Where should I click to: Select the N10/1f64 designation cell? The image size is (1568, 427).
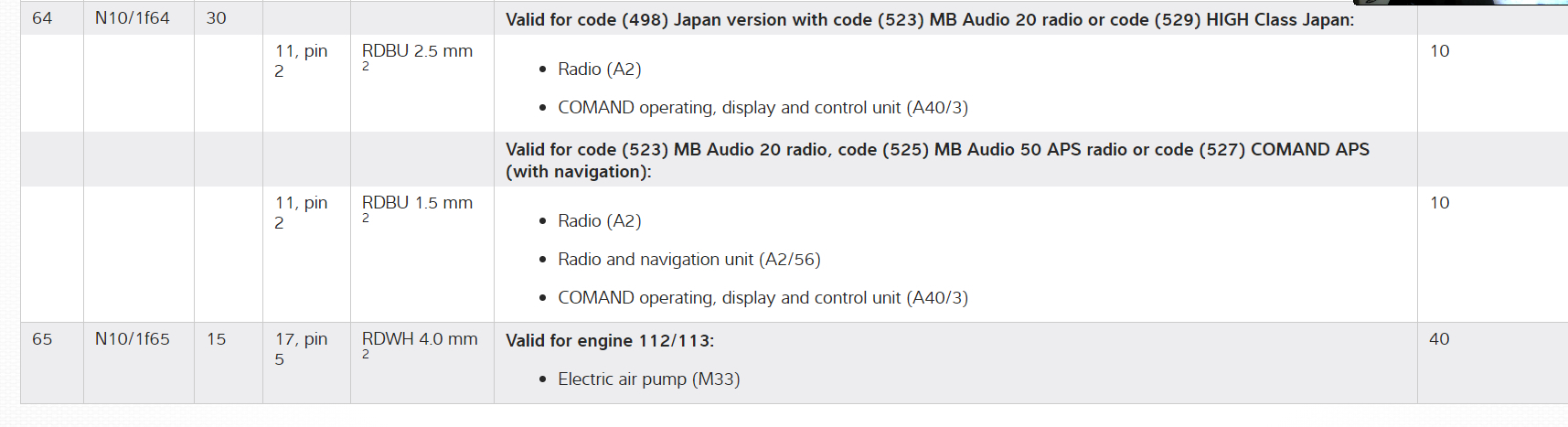(132, 18)
